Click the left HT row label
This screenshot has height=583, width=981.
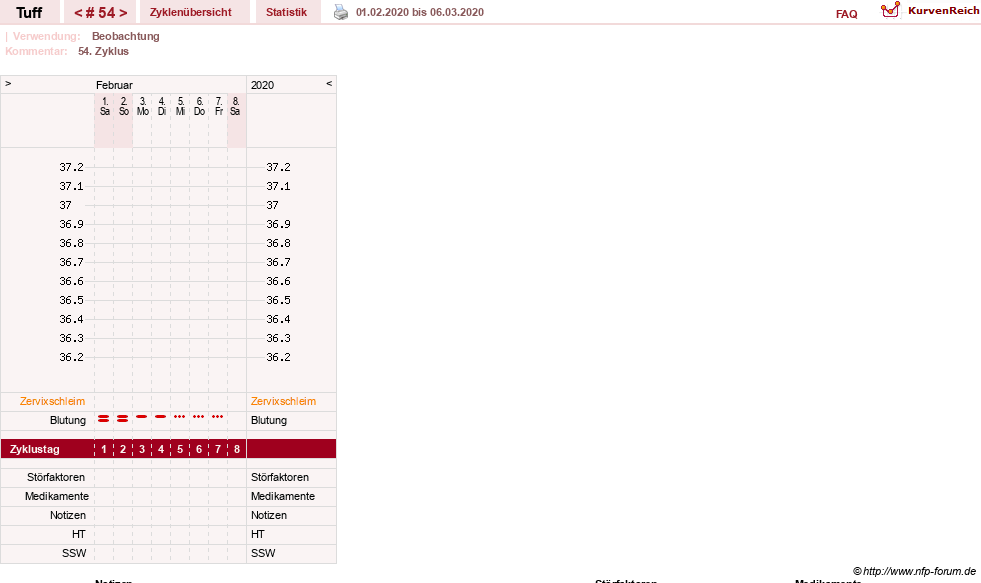point(78,534)
